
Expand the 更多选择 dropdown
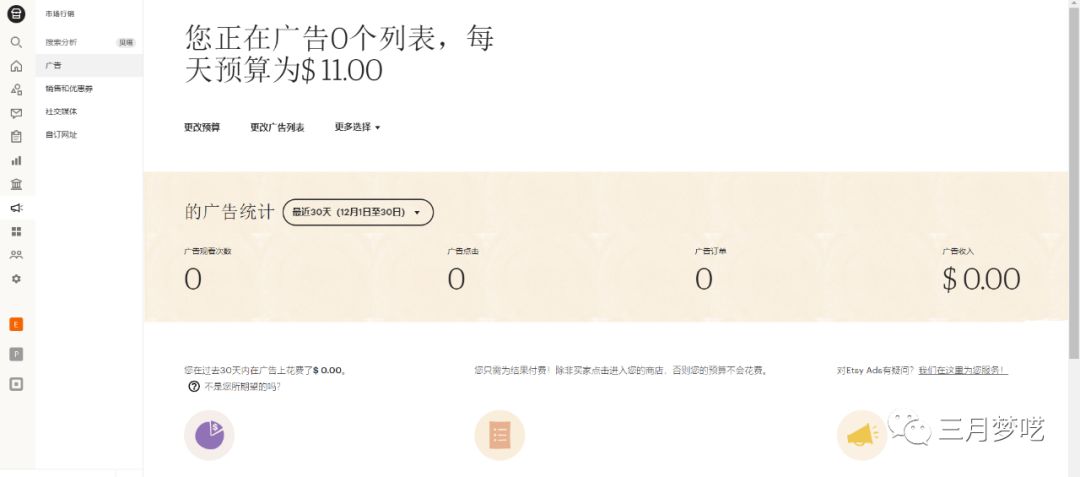pyautogui.click(x=357, y=127)
